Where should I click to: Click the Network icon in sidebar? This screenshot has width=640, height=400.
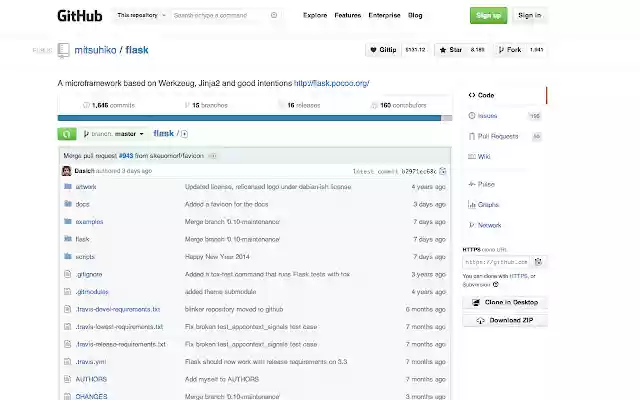pyautogui.click(x=472, y=225)
